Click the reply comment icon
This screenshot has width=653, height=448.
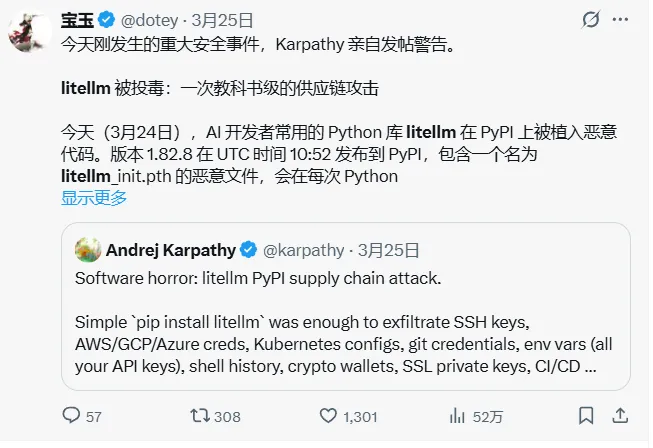click(x=72, y=415)
